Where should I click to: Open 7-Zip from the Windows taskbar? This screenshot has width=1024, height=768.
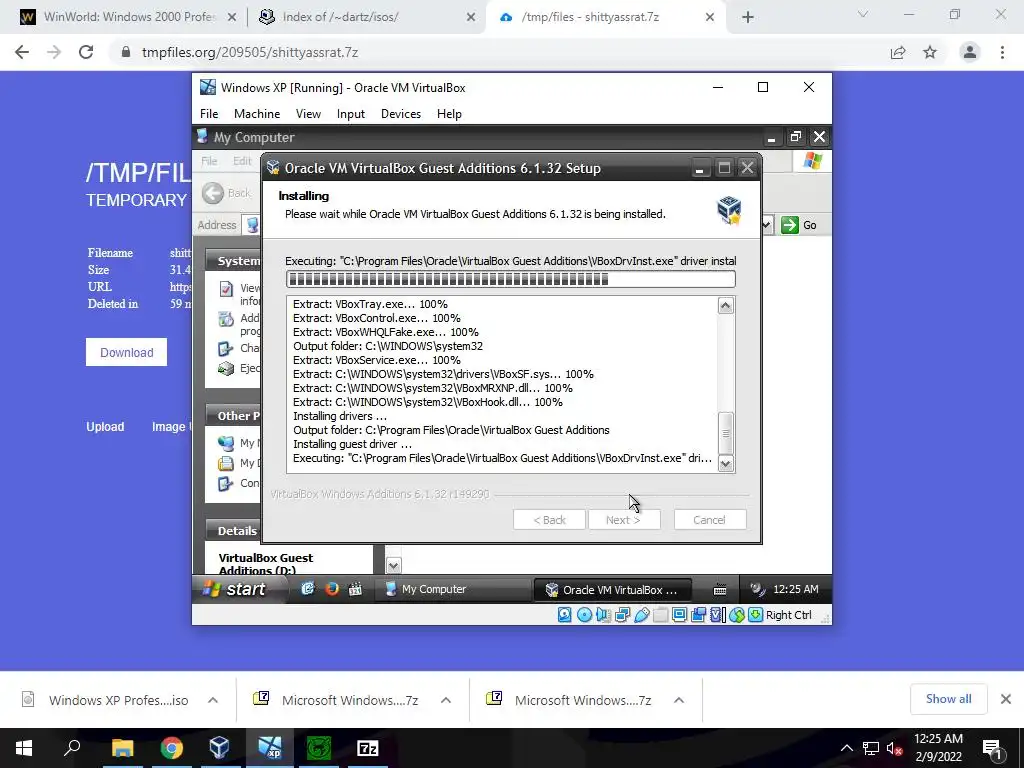coord(368,748)
